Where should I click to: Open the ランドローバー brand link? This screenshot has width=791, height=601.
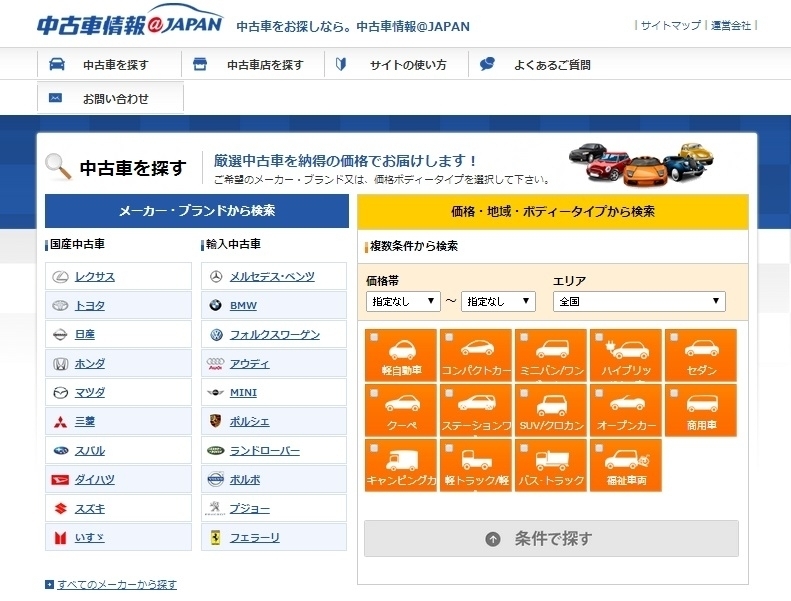click(x=265, y=451)
